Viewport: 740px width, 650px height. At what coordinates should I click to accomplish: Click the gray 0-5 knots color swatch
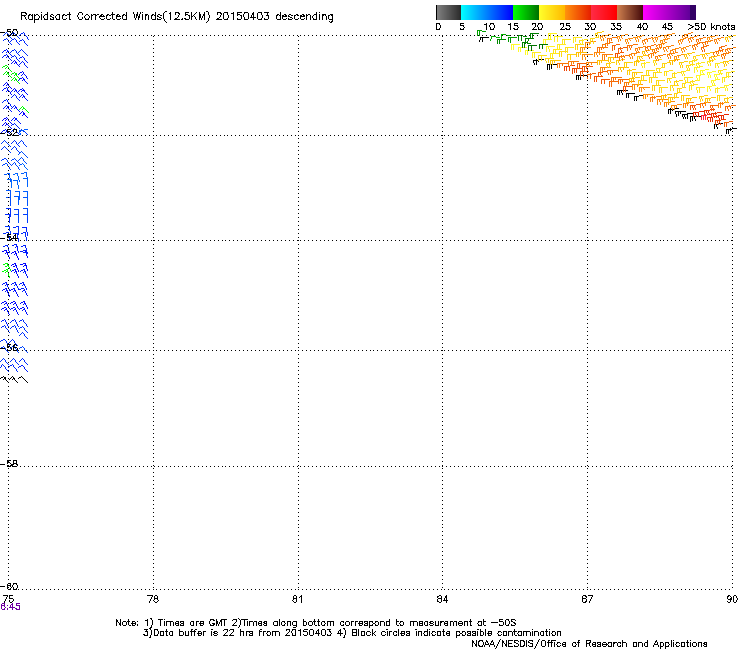click(448, 12)
